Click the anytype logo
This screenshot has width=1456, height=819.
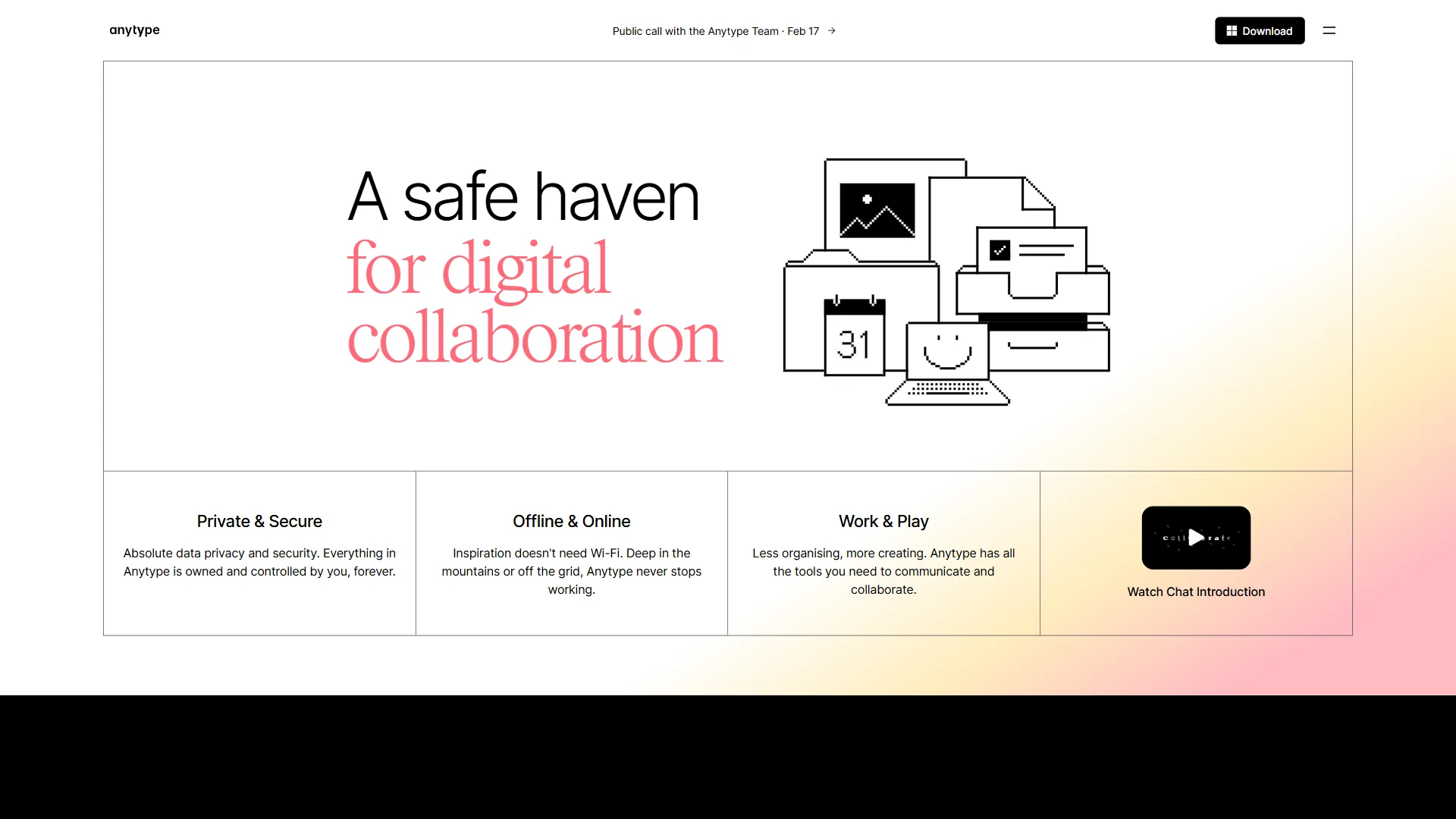pos(134,30)
